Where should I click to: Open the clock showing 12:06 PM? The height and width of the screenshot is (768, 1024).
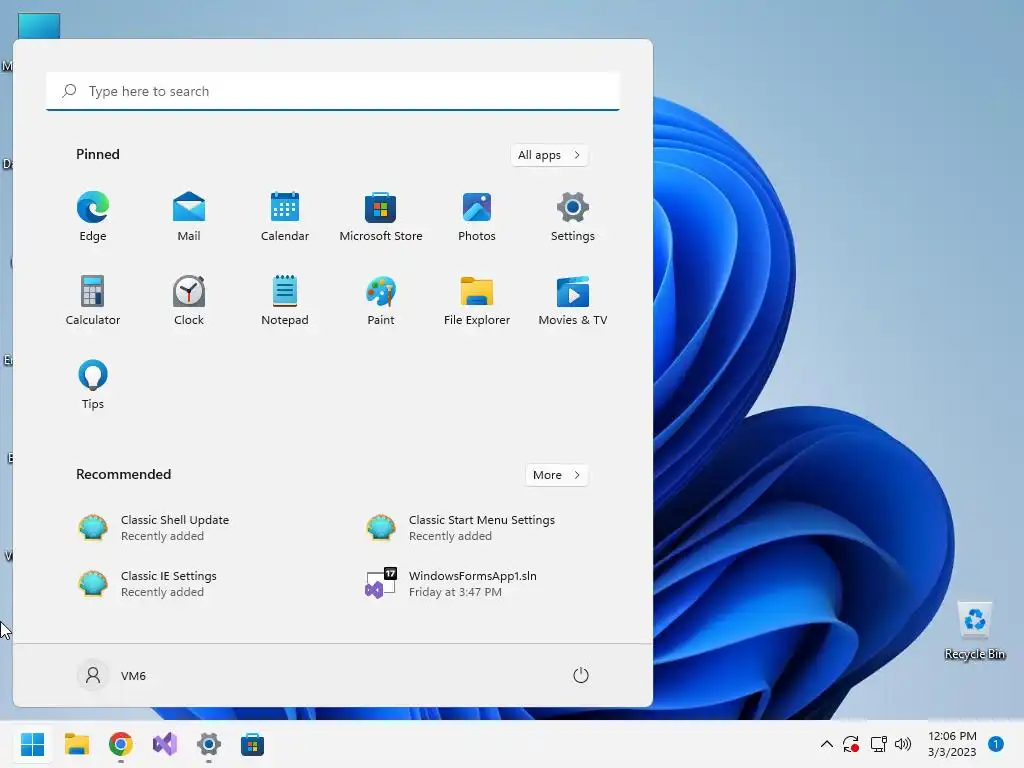pyautogui.click(x=952, y=744)
